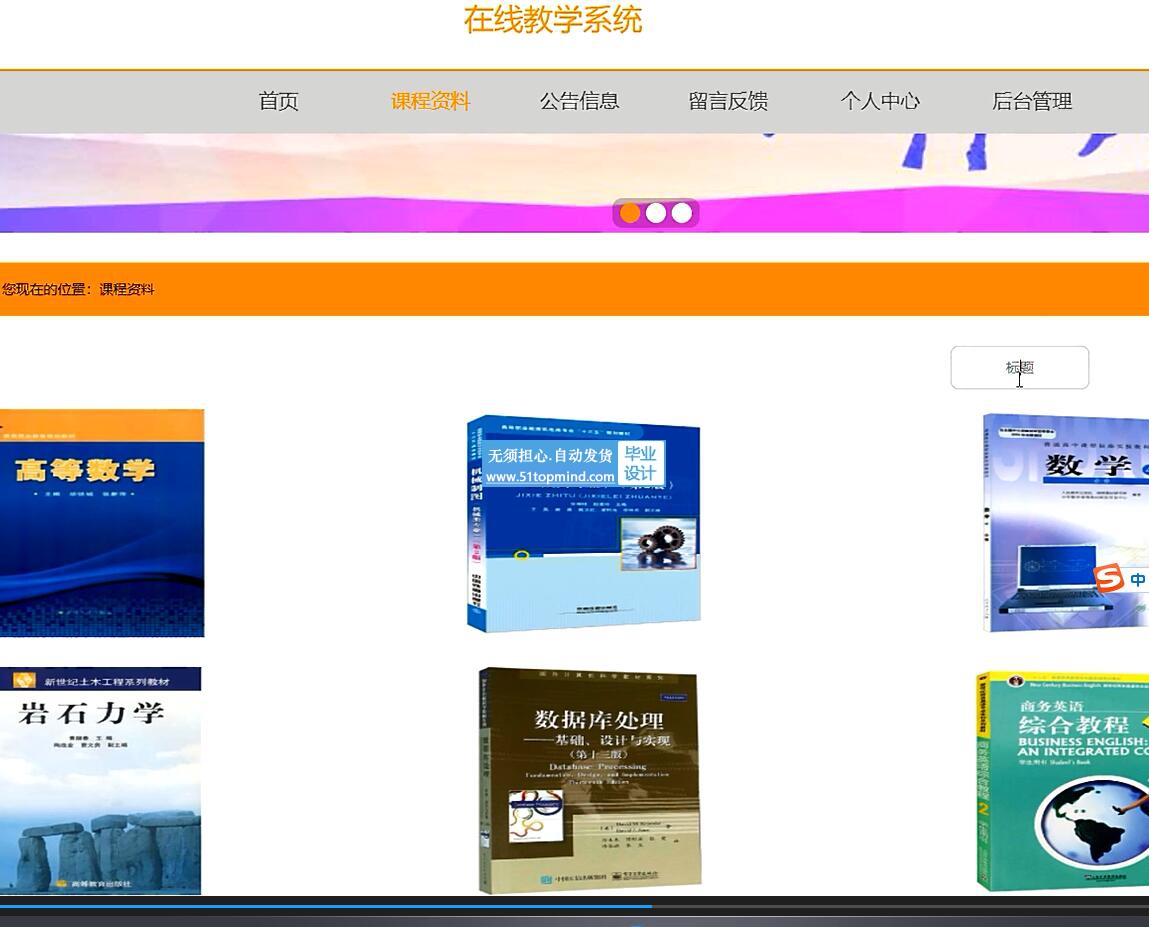
Task: Select the 课程资料 navigation tab
Action: [x=430, y=101]
